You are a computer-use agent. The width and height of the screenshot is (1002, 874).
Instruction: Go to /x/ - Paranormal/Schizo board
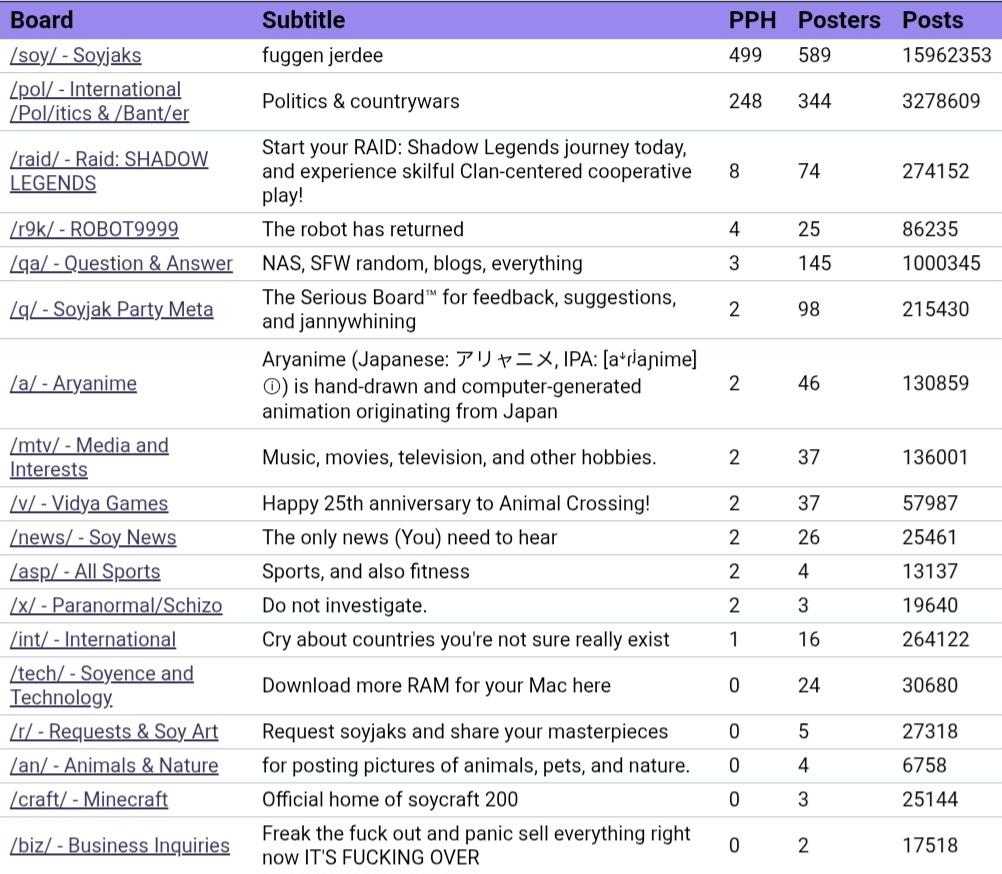pos(116,605)
